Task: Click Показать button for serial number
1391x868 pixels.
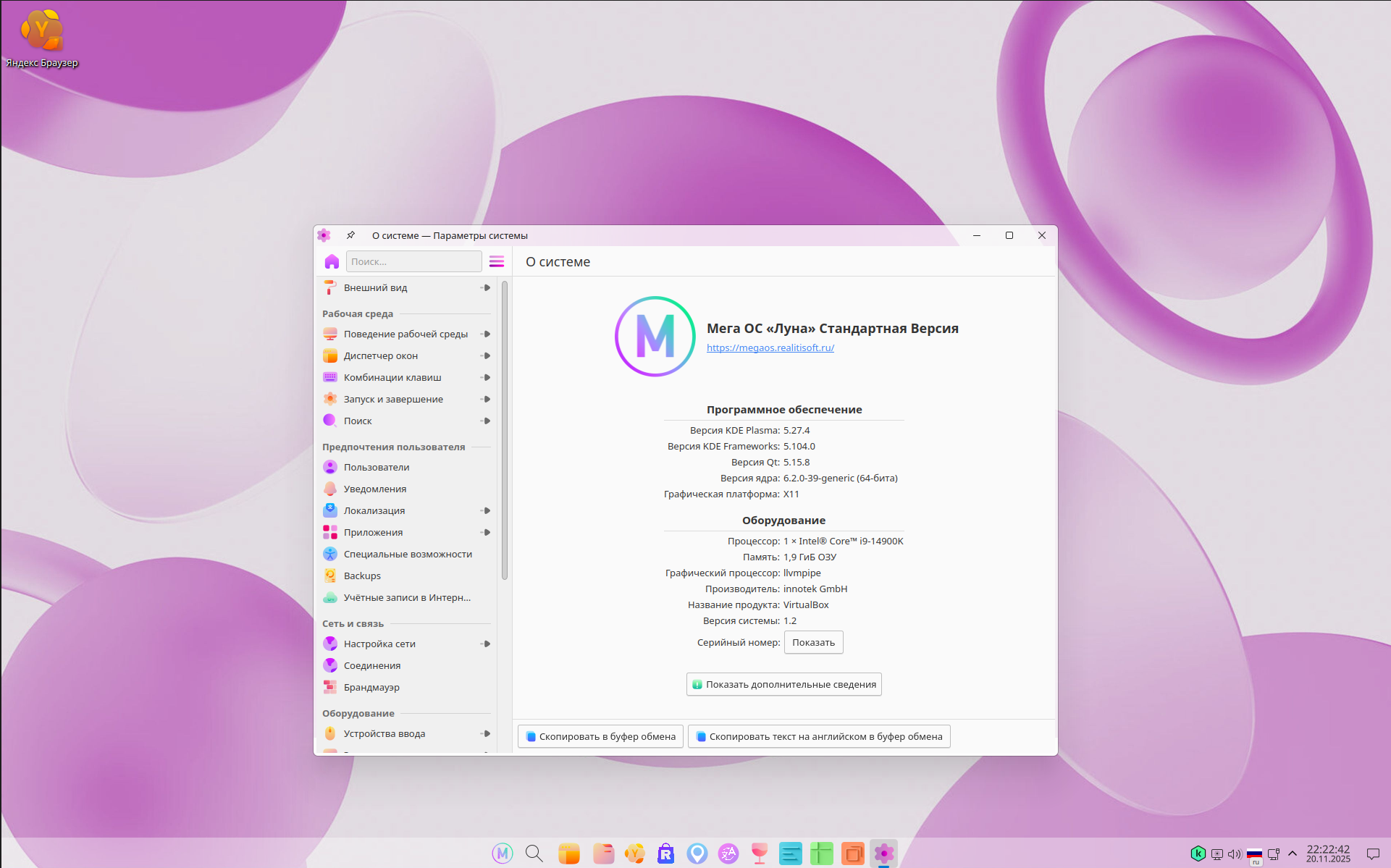Action: (813, 642)
